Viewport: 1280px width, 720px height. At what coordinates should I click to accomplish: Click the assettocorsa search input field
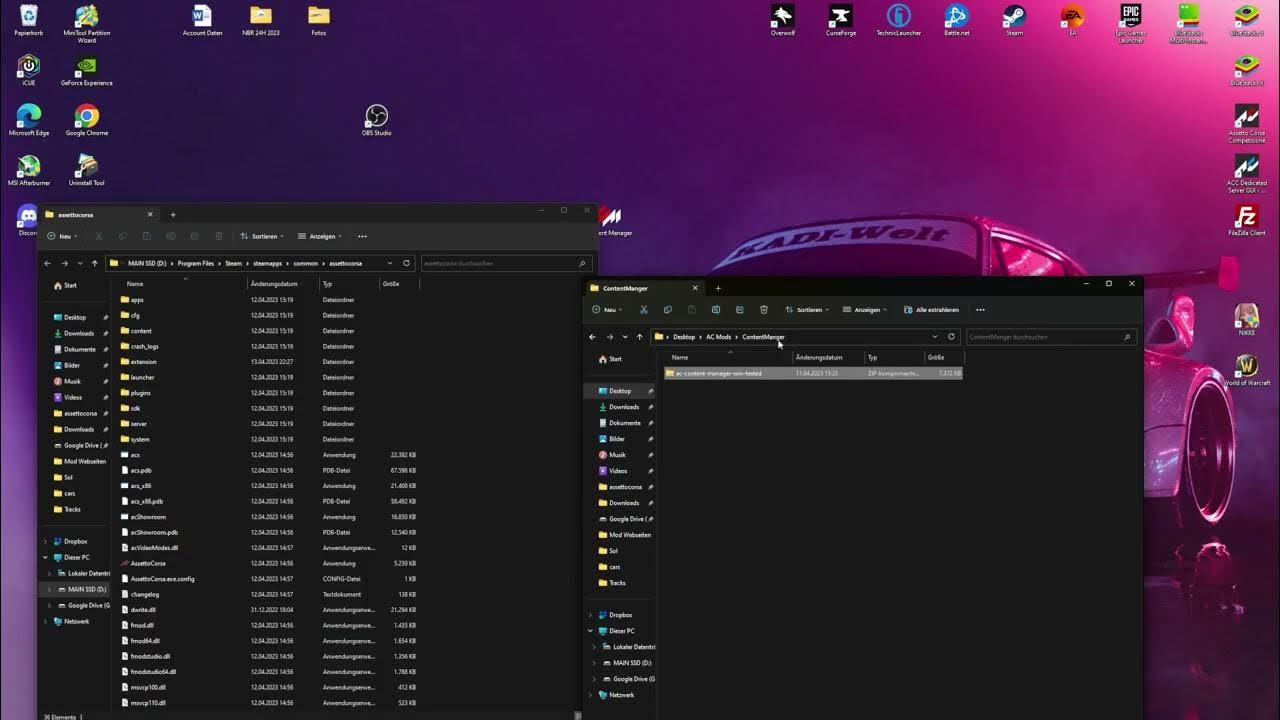tap(505, 263)
